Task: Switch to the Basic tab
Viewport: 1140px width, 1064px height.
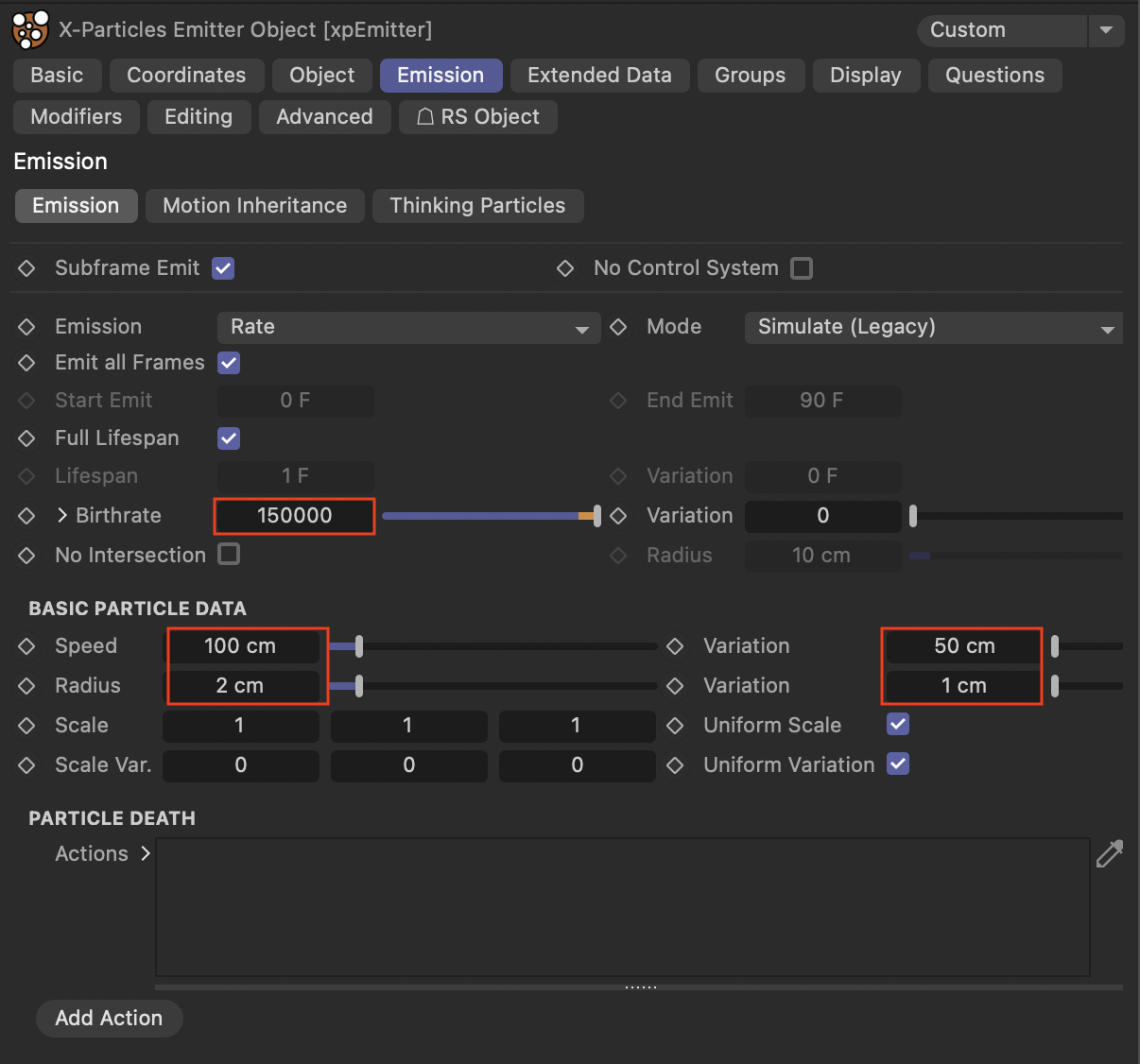Action: click(x=57, y=76)
